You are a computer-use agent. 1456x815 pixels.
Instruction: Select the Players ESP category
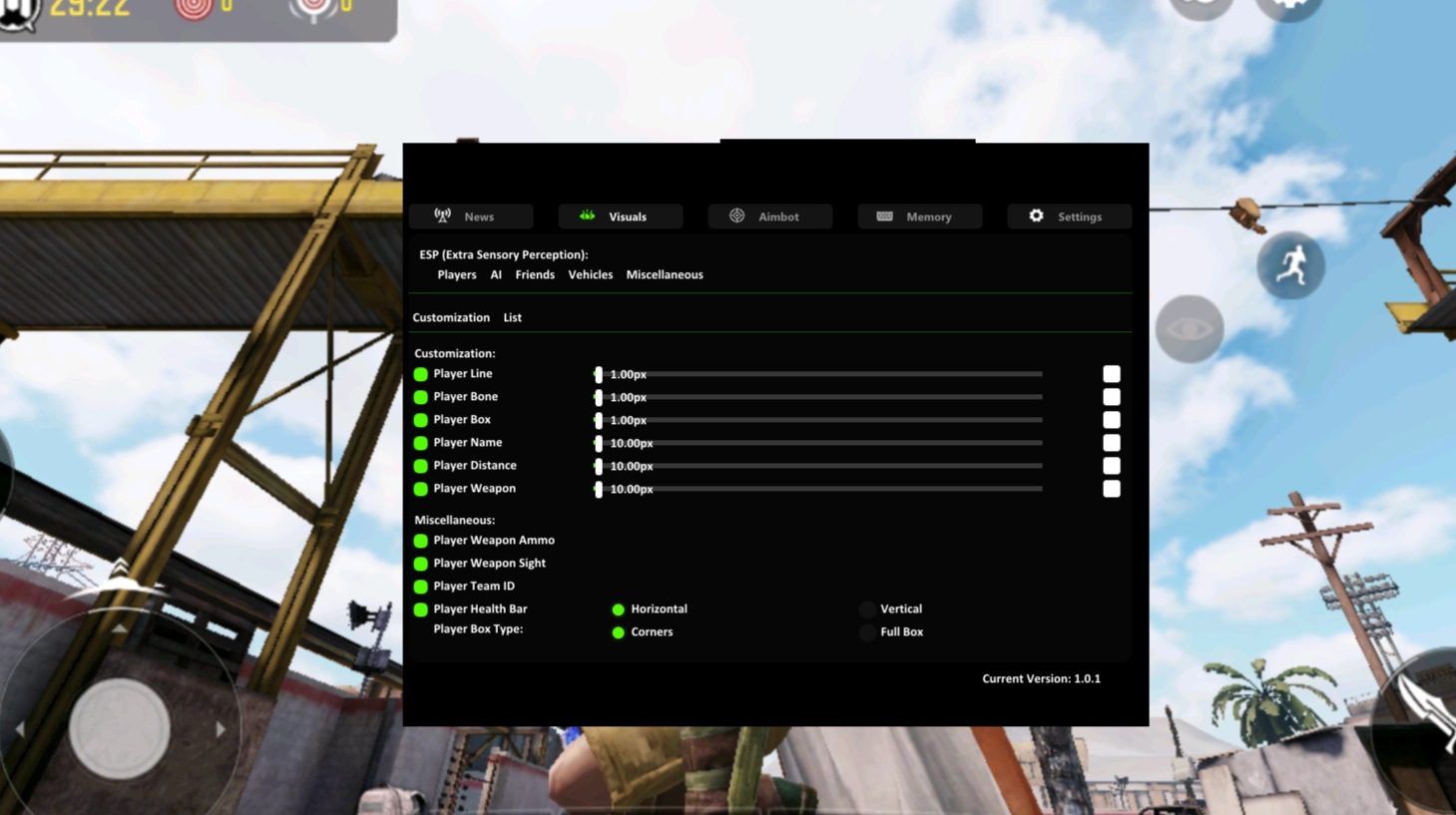point(457,274)
